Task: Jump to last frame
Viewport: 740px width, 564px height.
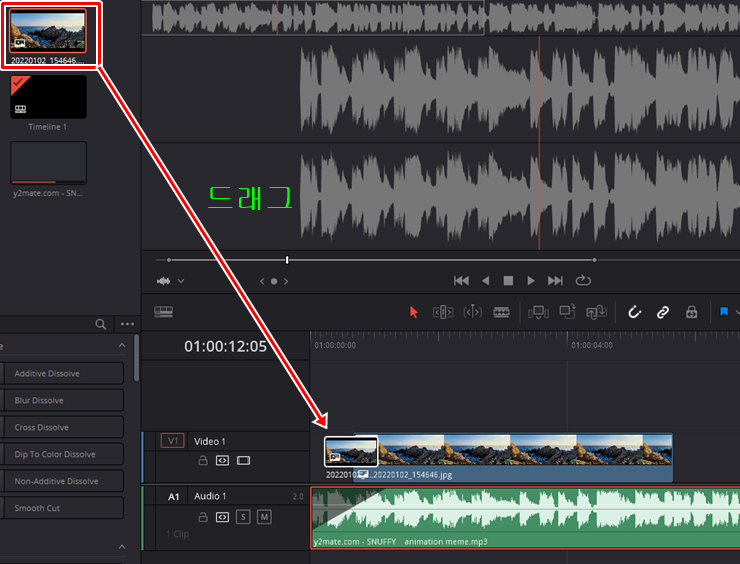Action: [x=555, y=281]
